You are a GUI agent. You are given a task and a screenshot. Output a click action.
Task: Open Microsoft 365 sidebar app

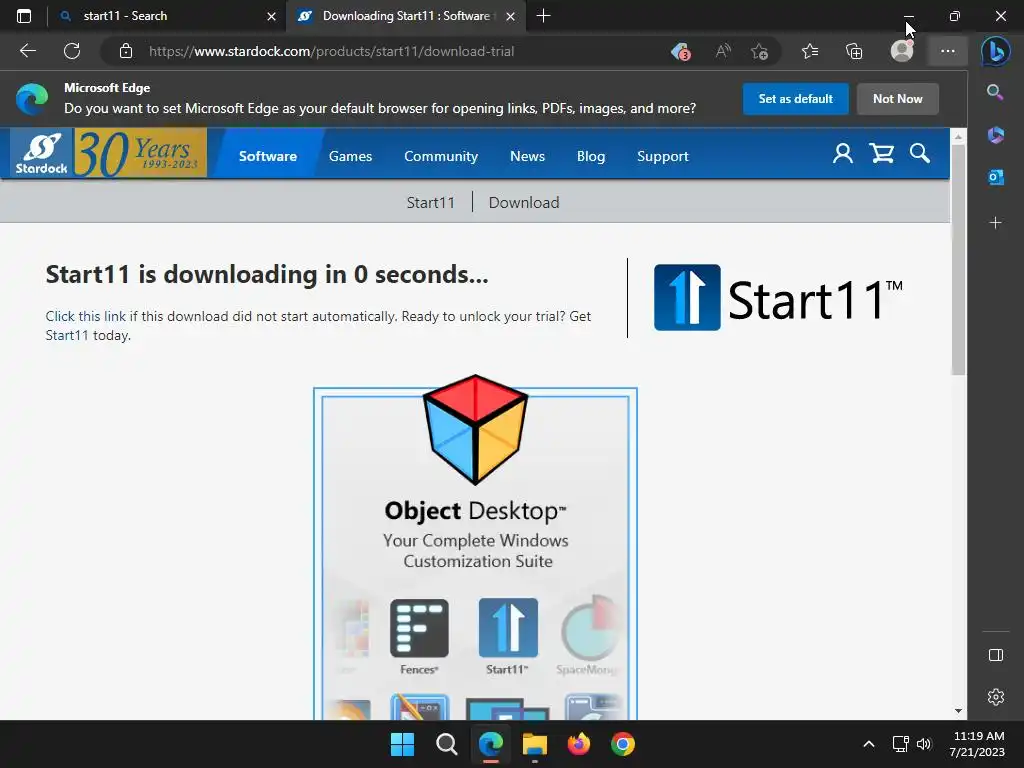(995, 135)
